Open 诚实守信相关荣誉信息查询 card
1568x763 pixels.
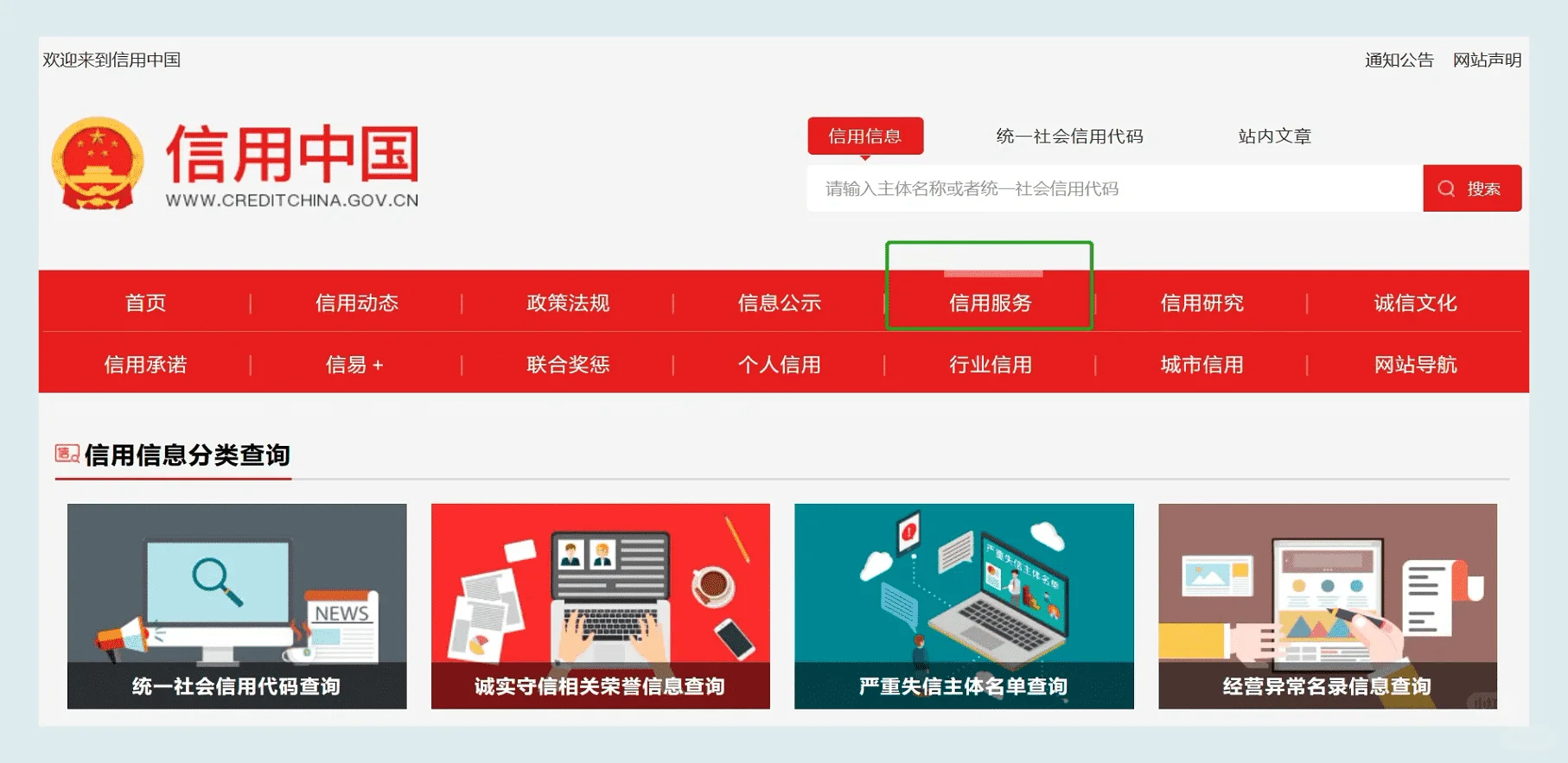[601, 607]
